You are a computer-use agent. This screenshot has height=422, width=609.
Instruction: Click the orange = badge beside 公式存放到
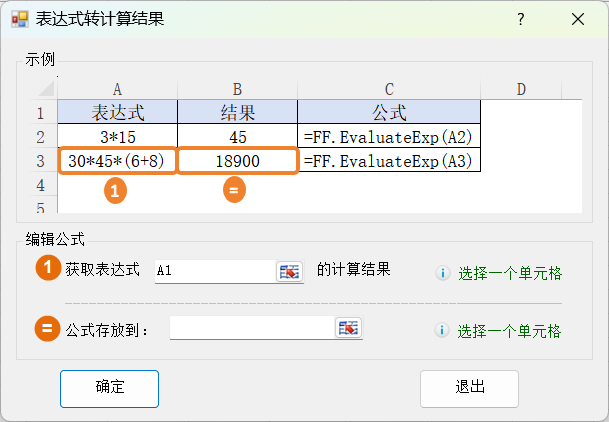[x=47, y=328]
